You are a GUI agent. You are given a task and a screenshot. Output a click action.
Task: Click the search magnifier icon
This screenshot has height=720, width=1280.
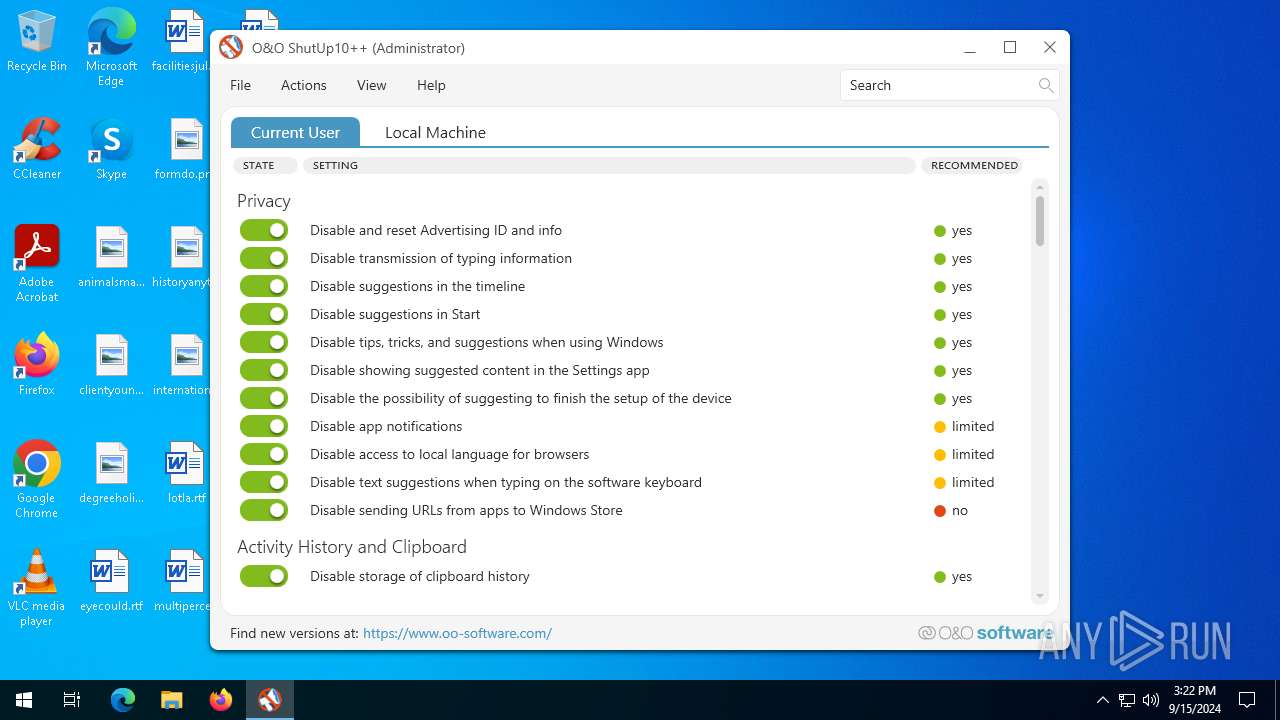pyautogui.click(x=1046, y=85)
